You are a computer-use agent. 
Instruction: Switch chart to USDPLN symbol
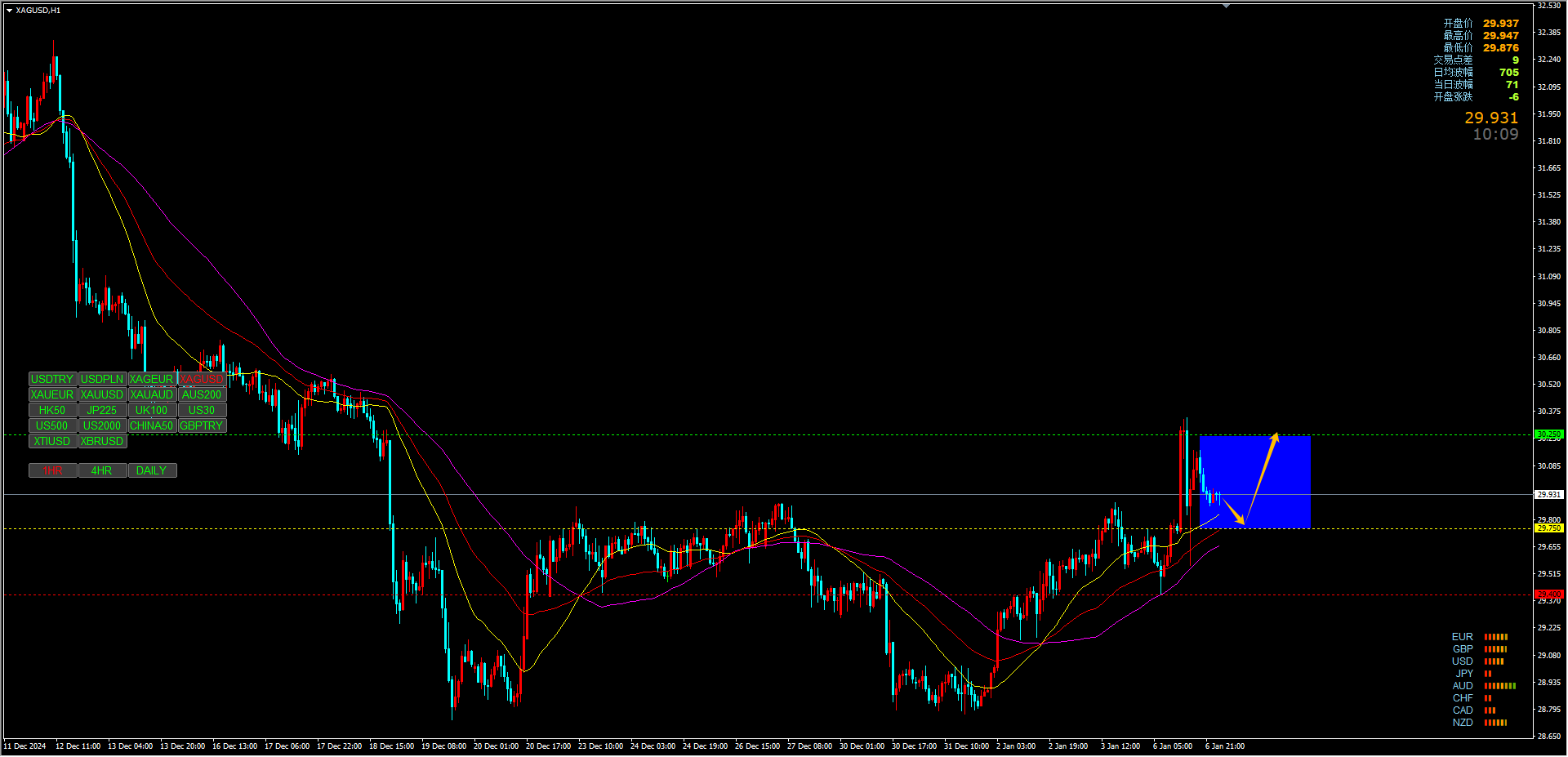[102, 380]
